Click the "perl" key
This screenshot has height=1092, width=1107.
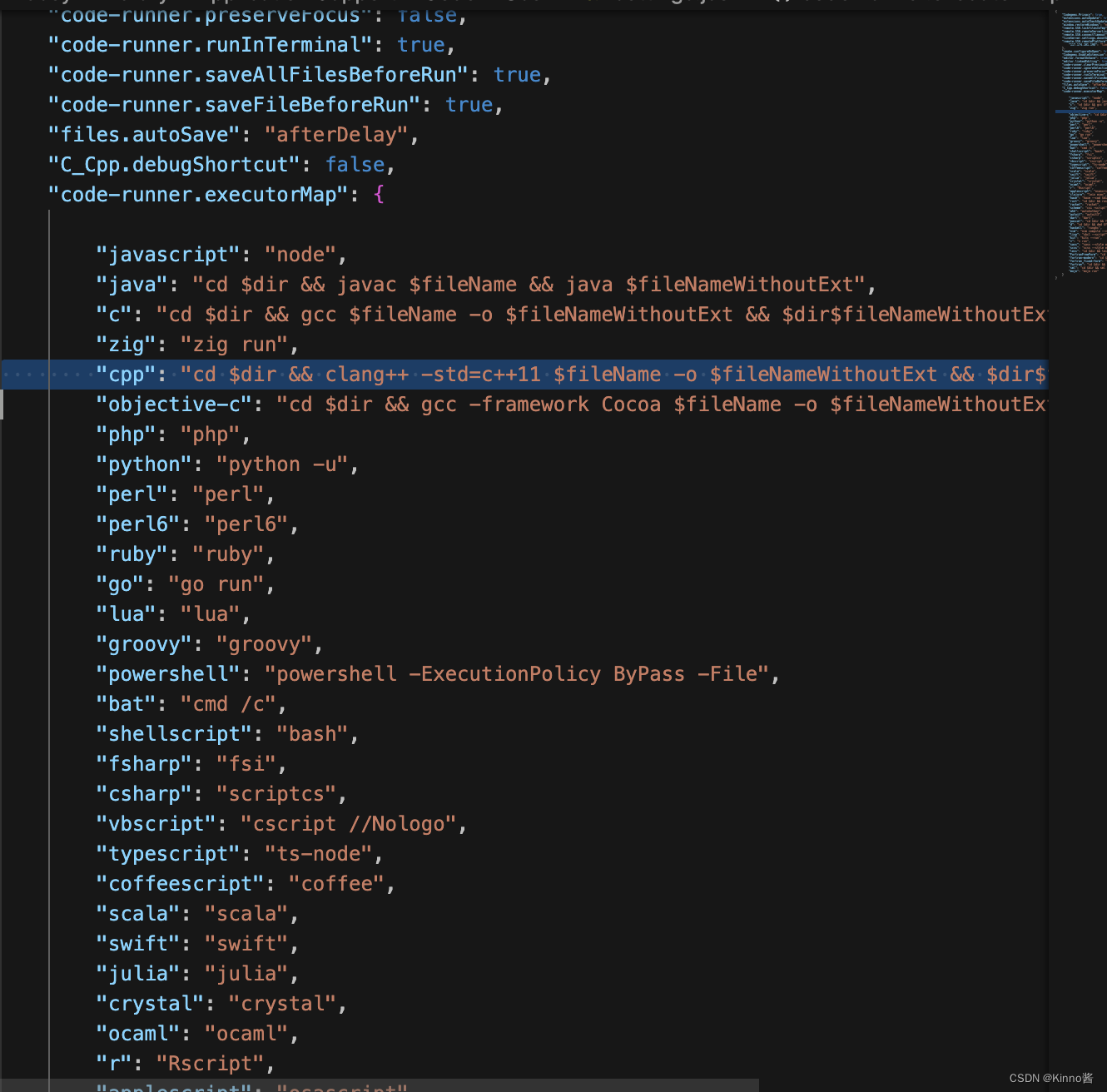(132, 494)
